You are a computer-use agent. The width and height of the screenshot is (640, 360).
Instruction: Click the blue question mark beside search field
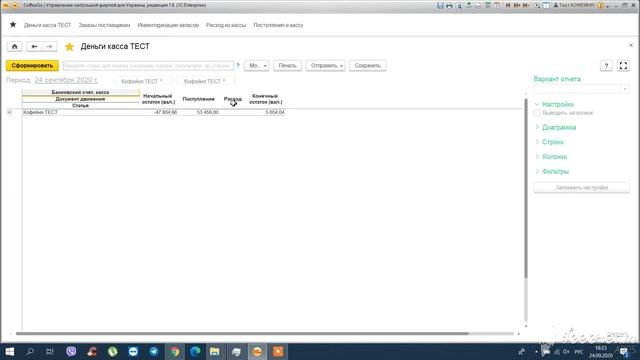tap(238, 65)
